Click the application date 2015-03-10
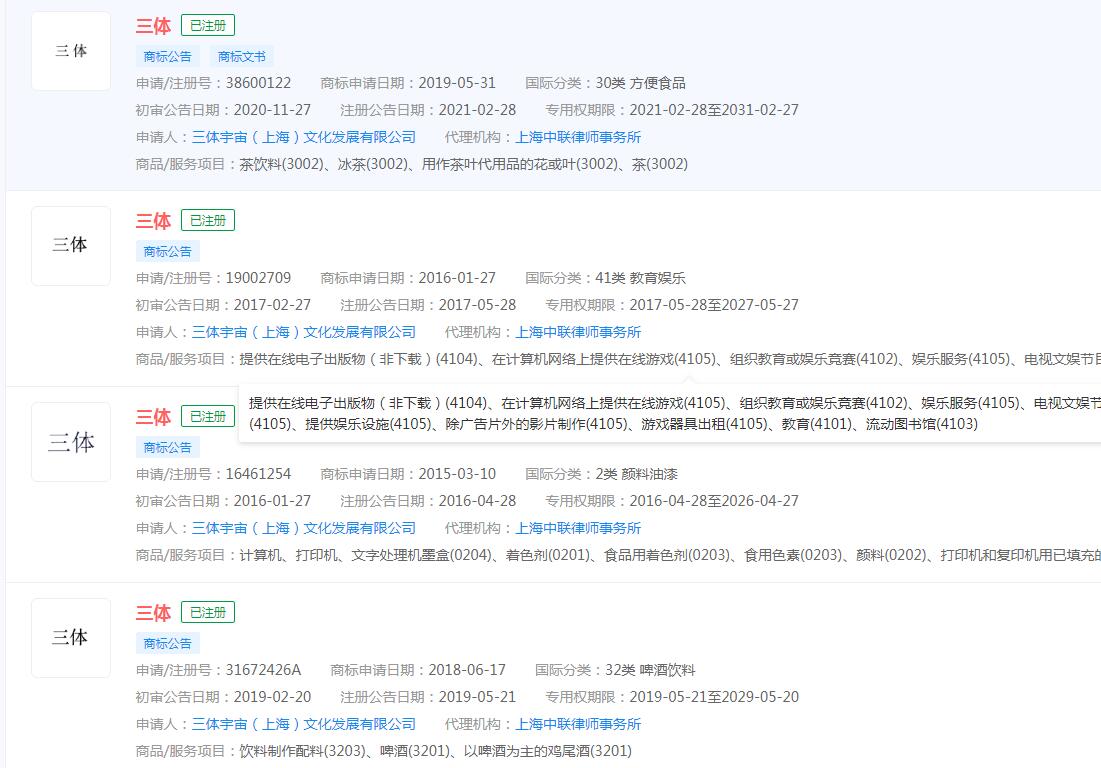The image size is (1101, 768). (x=457, y=474)
